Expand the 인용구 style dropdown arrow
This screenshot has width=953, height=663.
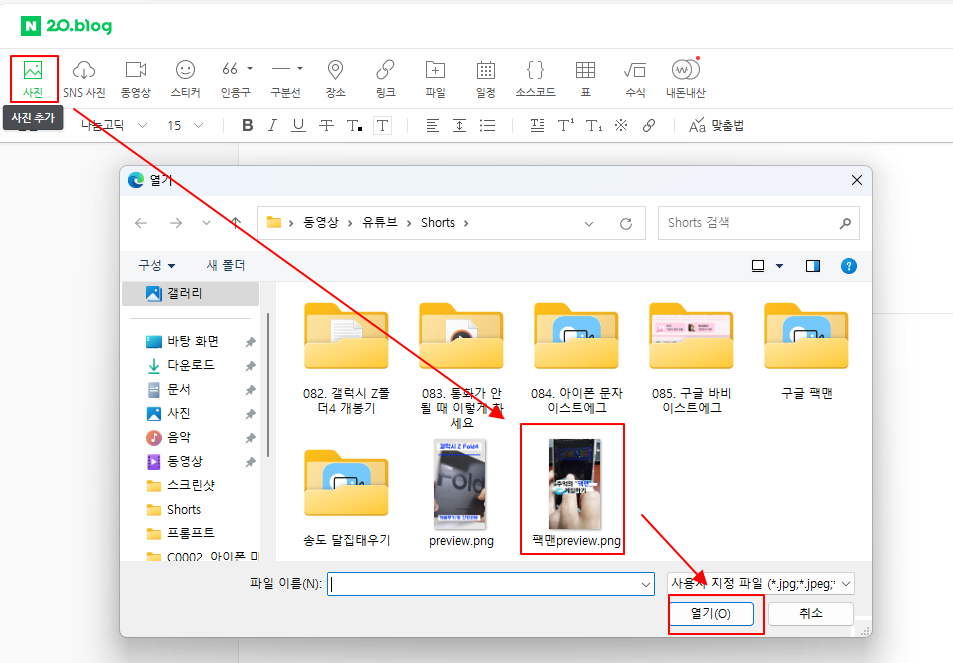tap(250, 69)
